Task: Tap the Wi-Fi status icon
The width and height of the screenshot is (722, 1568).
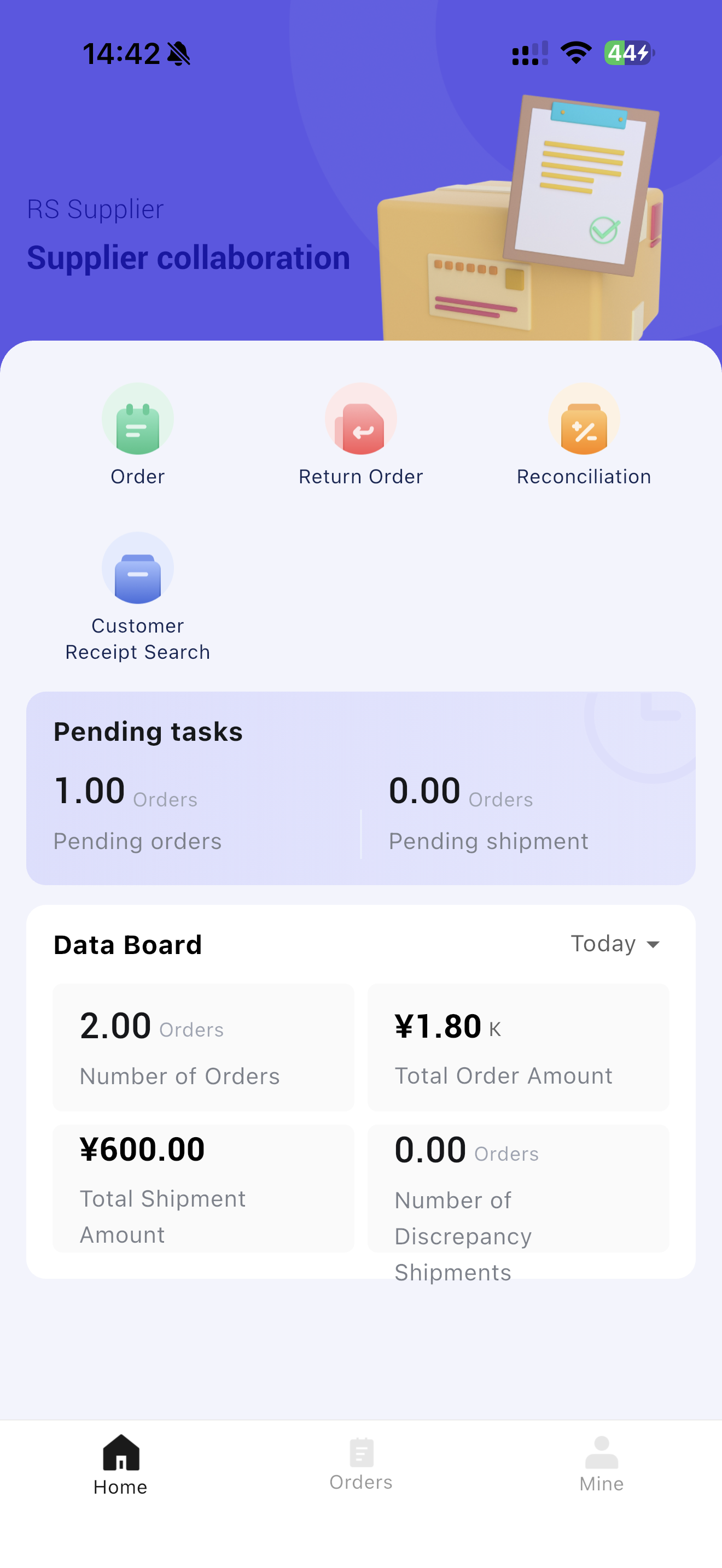Action: click(x=576, y=53)
